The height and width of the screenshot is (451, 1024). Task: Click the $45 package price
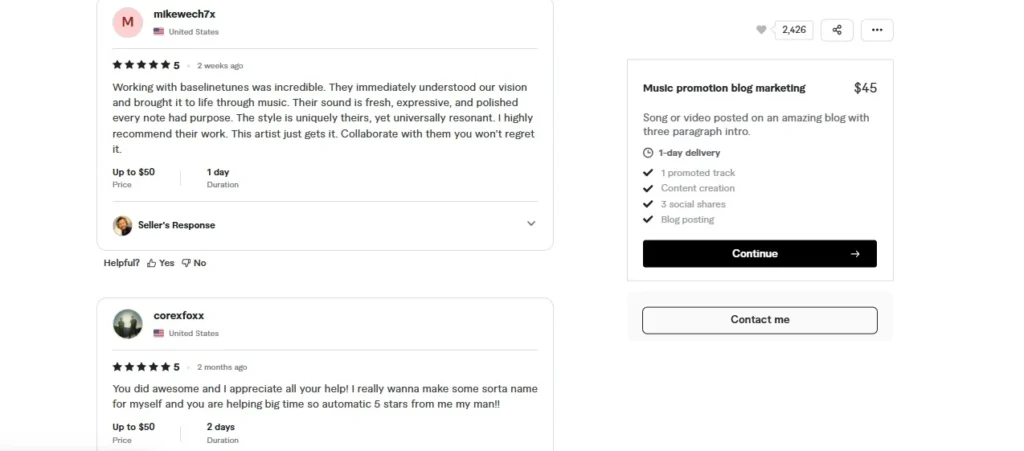pyautogui.click(x=865, y=88)
